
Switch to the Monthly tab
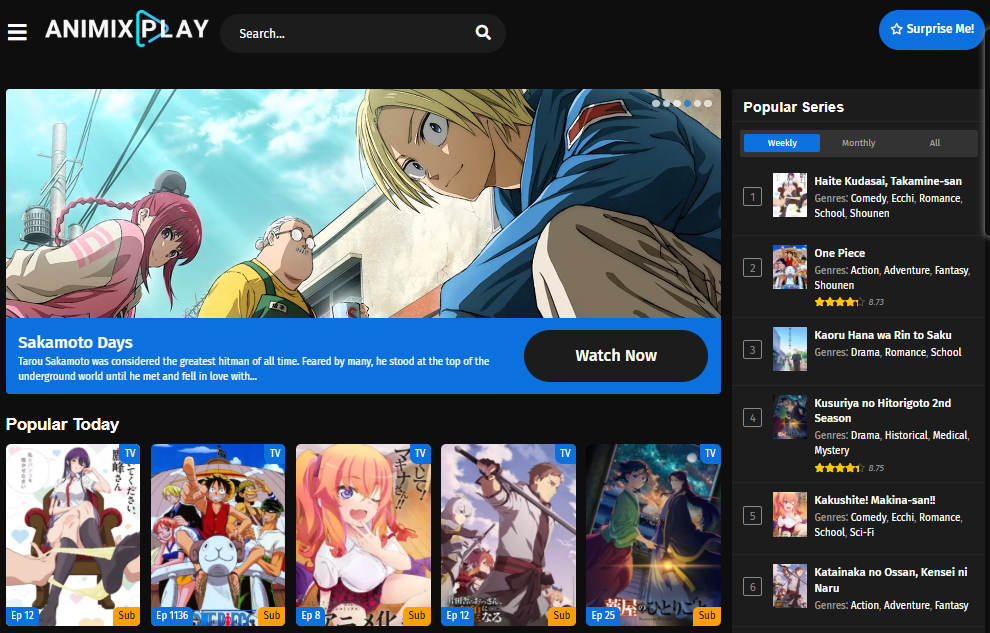858,143
